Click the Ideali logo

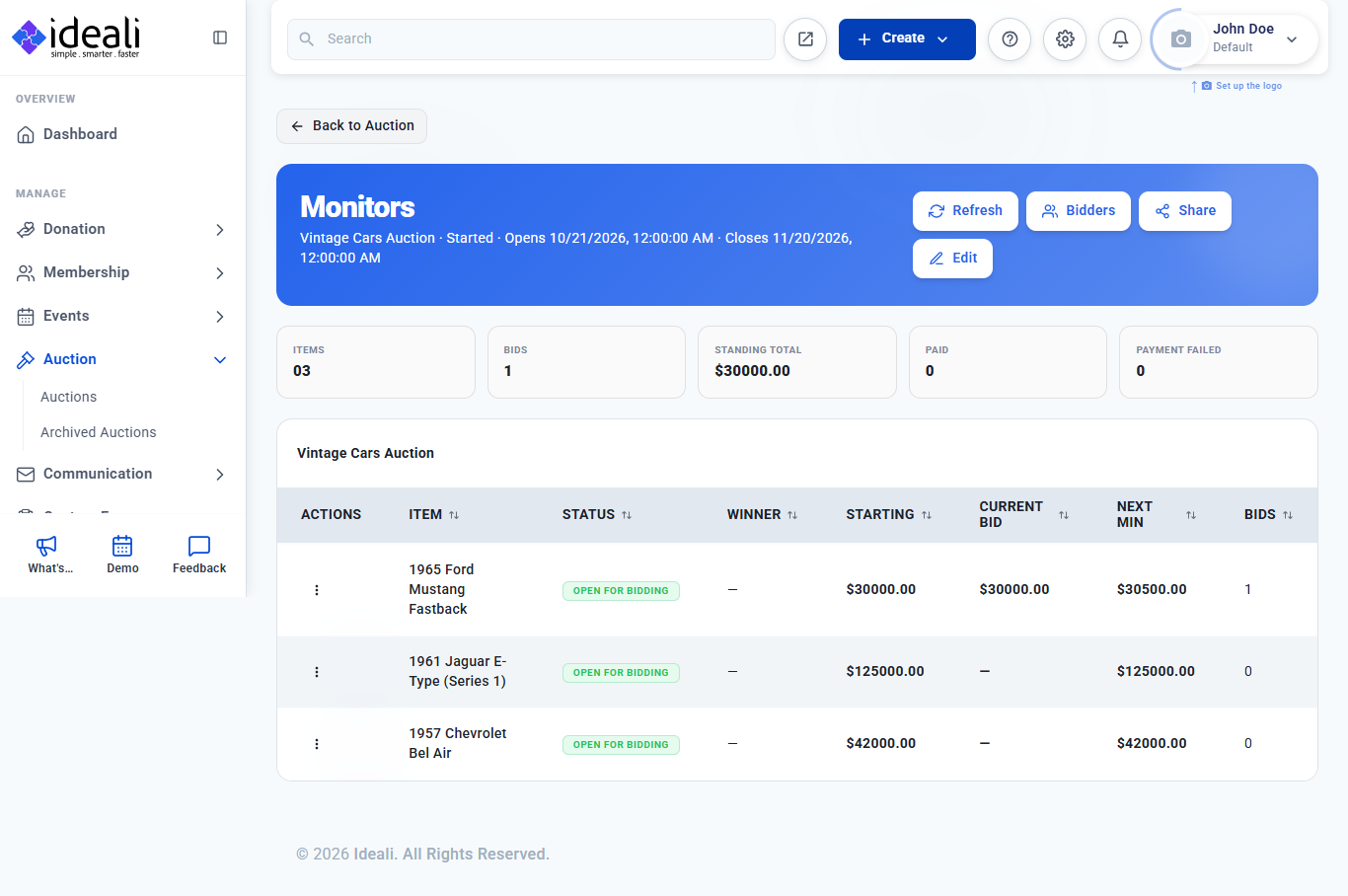coord(76,37)
